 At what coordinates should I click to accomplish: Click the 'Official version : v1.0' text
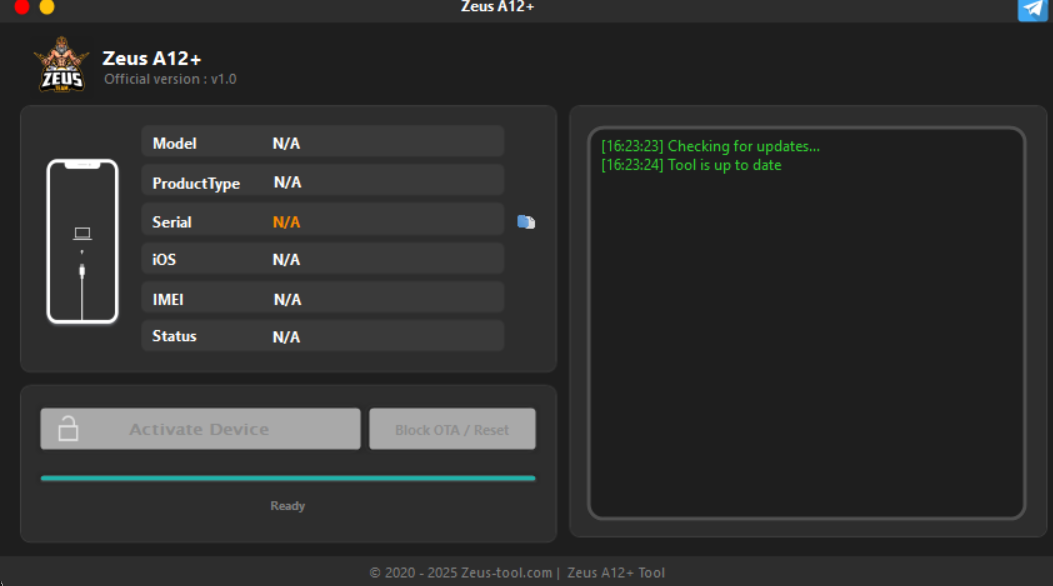point(170,79)
